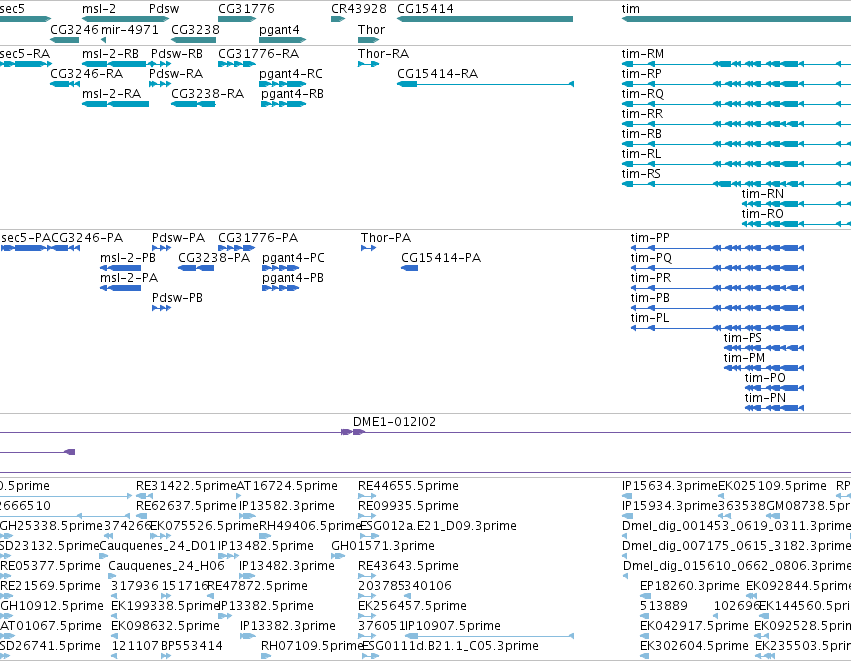Screen dimensions: 851x661
Task: Click the tim-PR protein label
Action: (x=650, y=278)
